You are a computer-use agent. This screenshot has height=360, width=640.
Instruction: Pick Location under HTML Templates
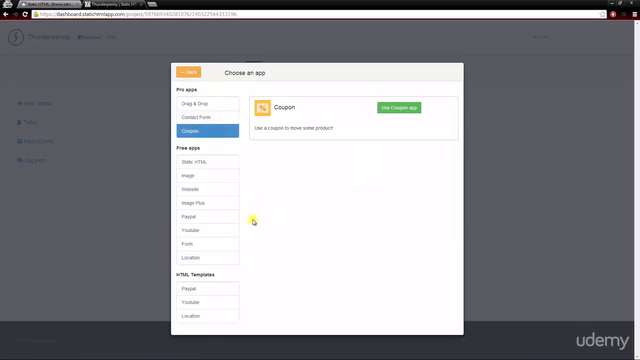point(208,316)
